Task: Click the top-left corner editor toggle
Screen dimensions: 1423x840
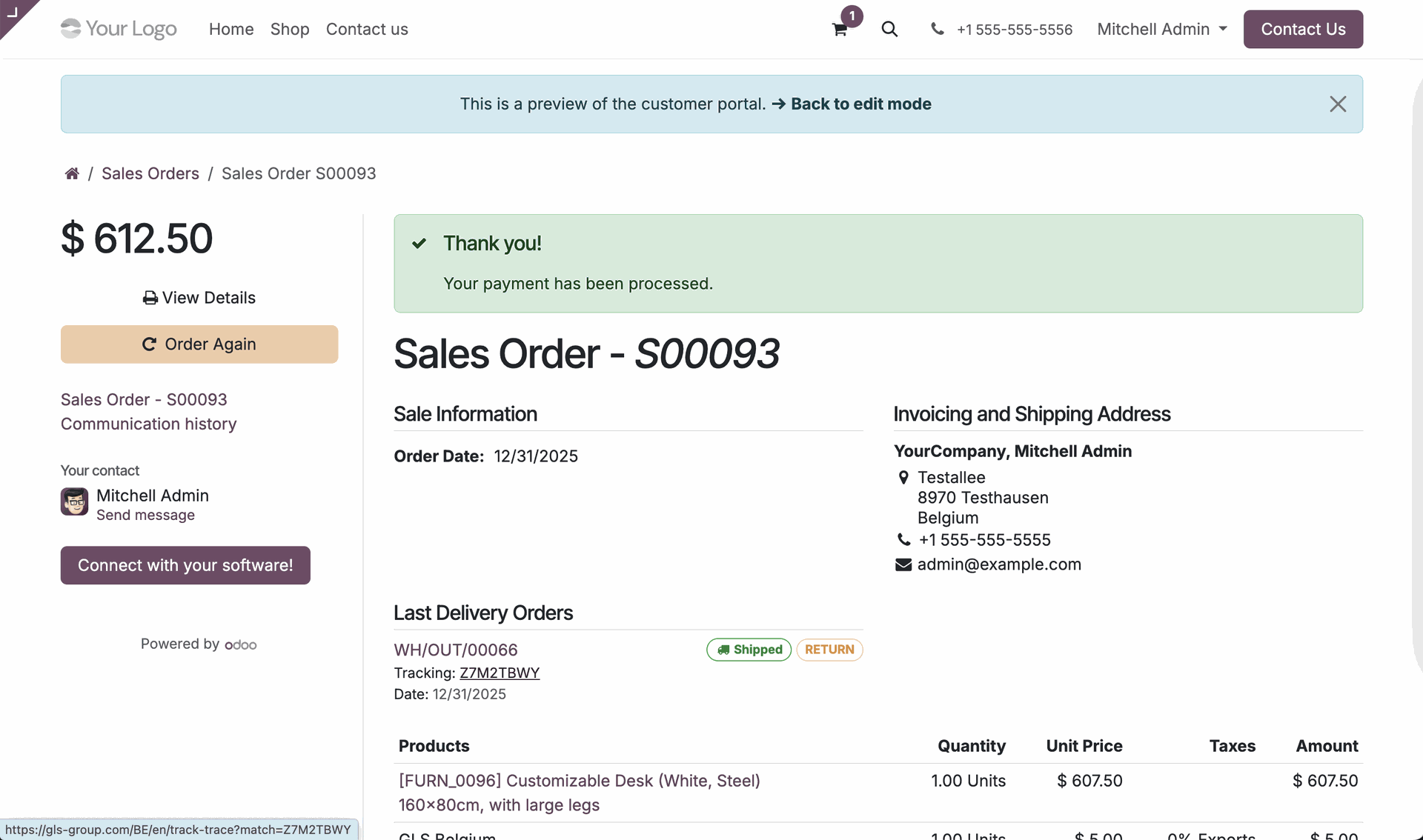Action: [x=12, y=11]
